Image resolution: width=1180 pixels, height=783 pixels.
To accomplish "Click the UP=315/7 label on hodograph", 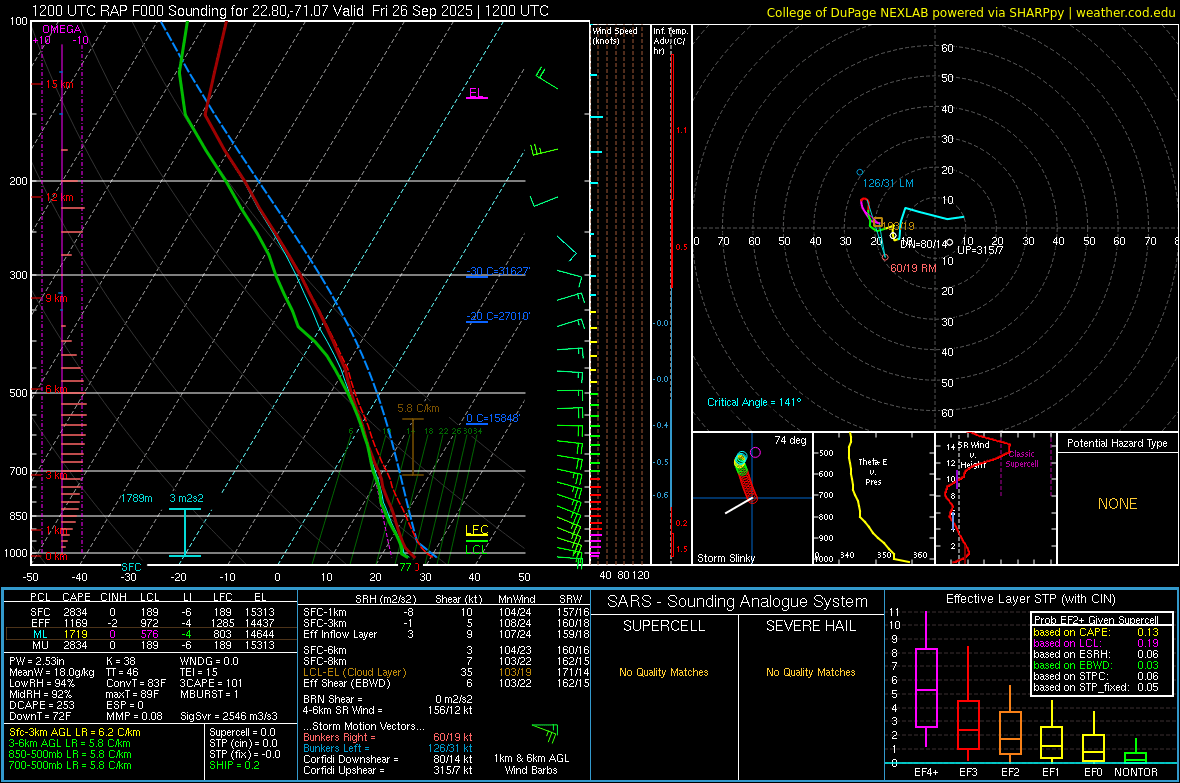I will (x=980, y=250).
